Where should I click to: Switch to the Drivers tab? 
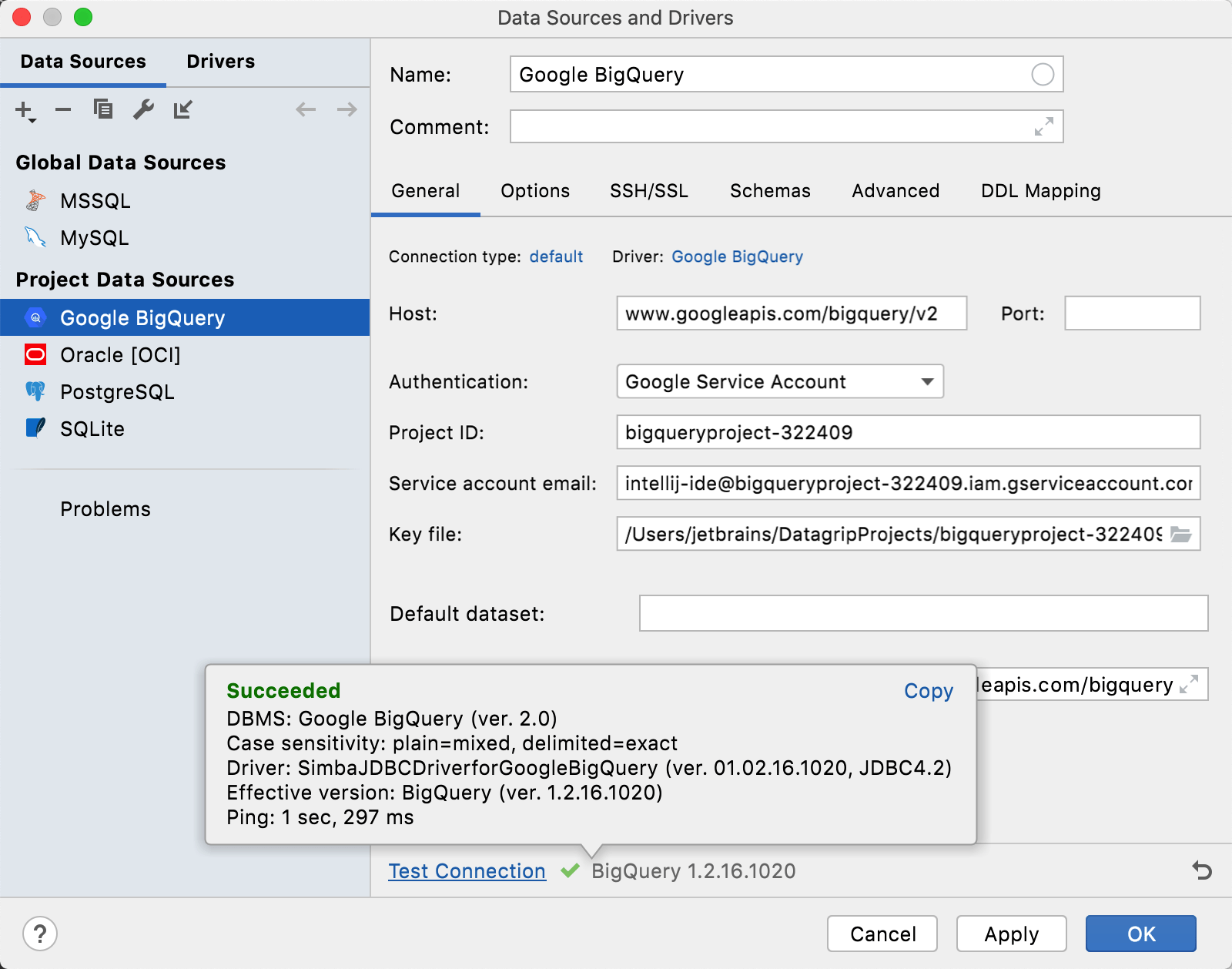(x=220, y=61)
